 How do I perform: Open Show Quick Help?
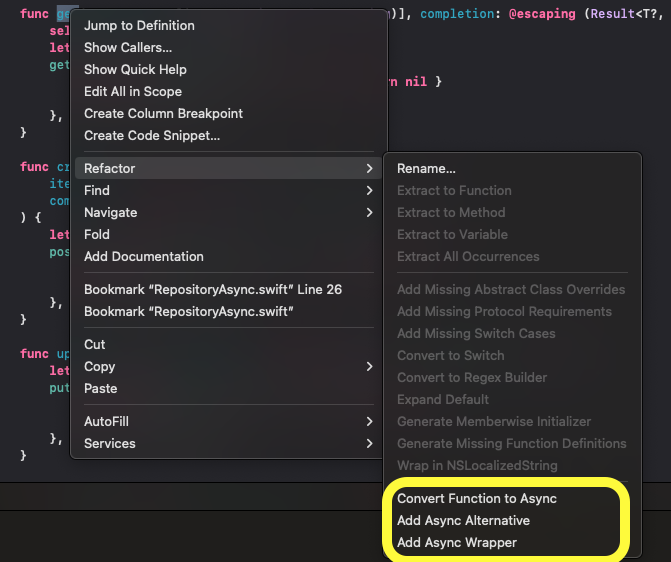coord(229,69)
